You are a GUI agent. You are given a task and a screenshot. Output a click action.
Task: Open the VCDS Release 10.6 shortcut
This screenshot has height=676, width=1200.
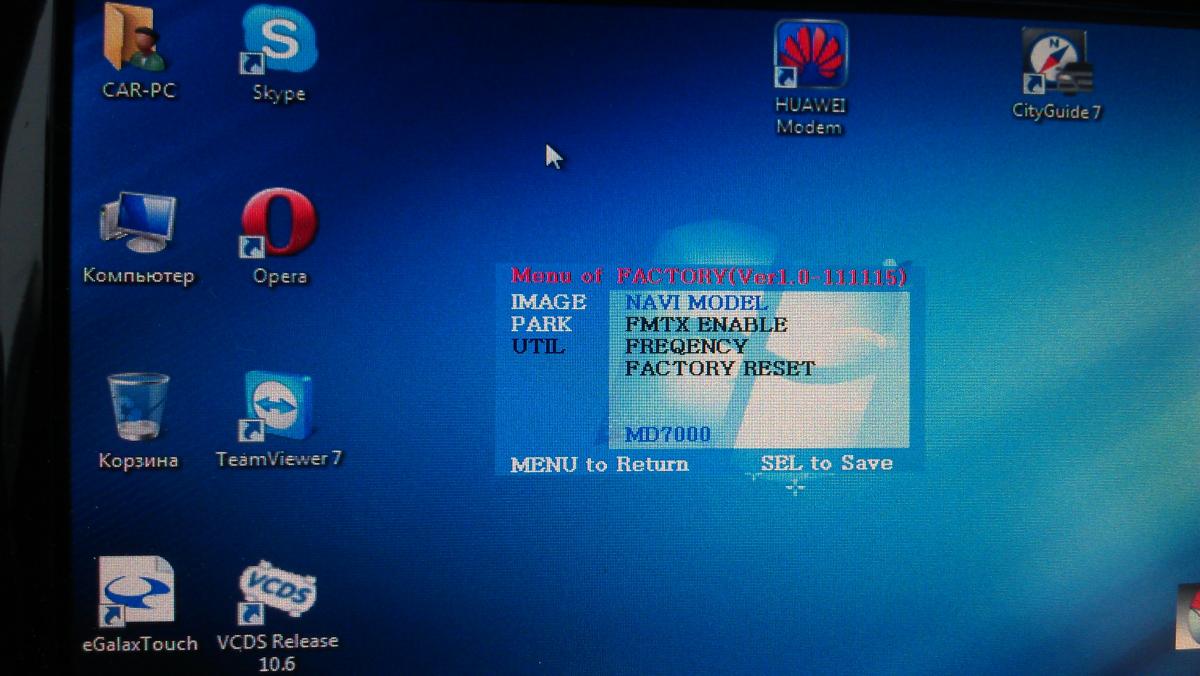(279, 592)
